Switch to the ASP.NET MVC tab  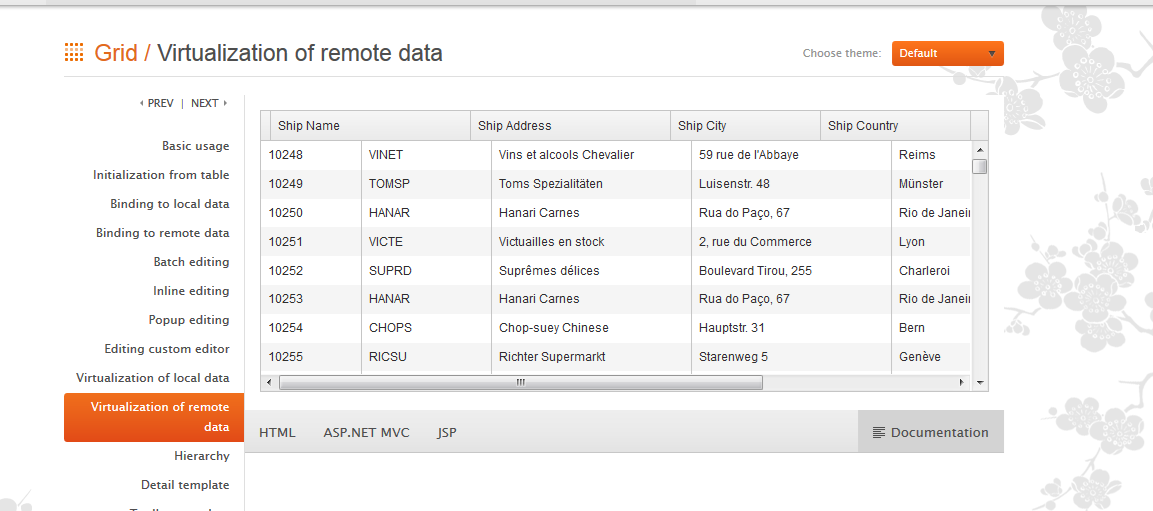[x=366, y=433]
